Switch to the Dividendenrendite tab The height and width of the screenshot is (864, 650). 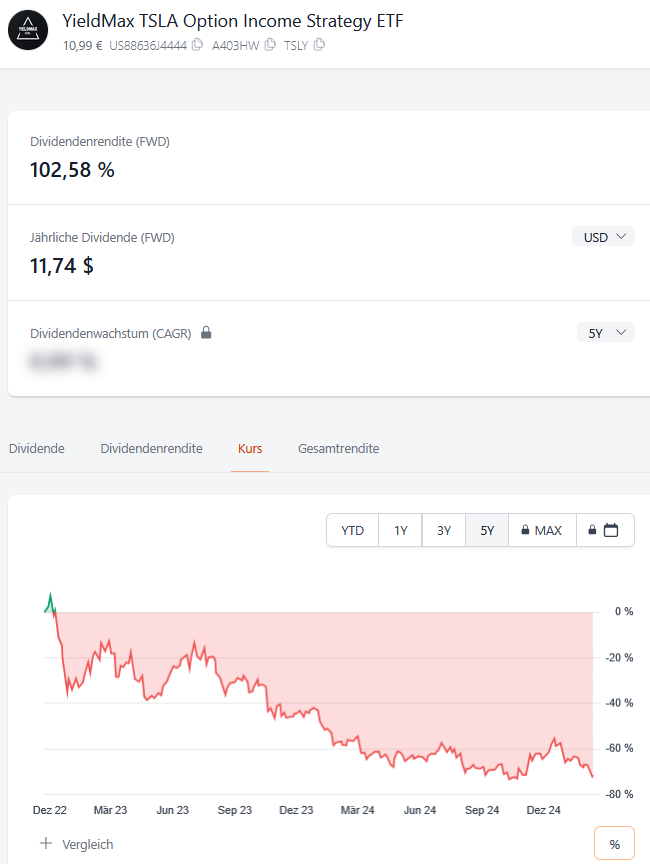pos(151,449)
